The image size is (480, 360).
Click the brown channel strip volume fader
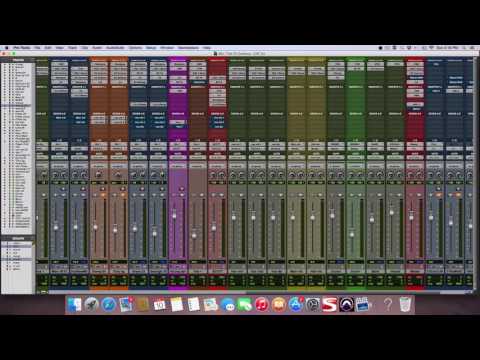(194, 235)
